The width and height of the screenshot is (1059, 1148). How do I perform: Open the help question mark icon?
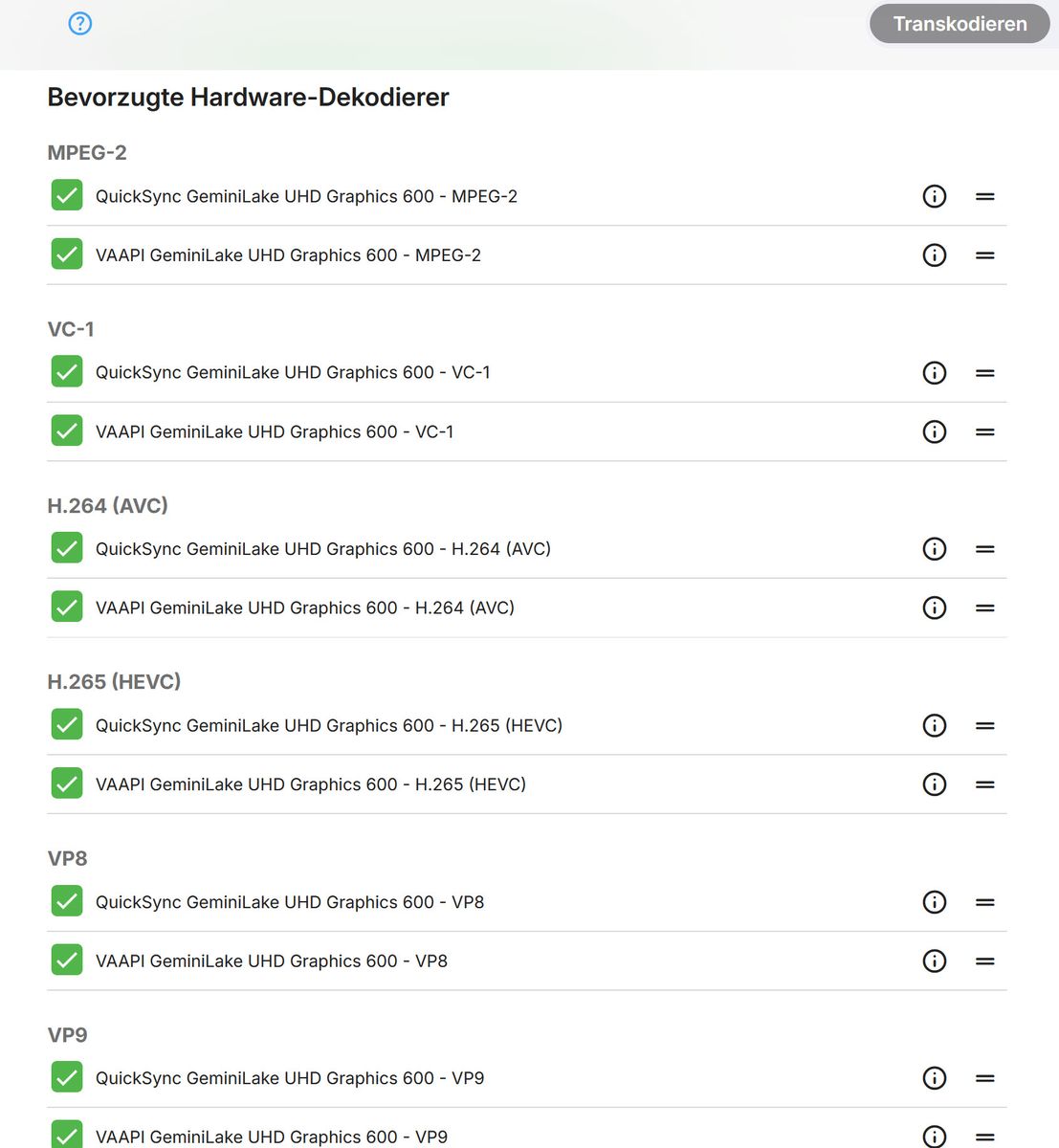[x=80, y=23]
